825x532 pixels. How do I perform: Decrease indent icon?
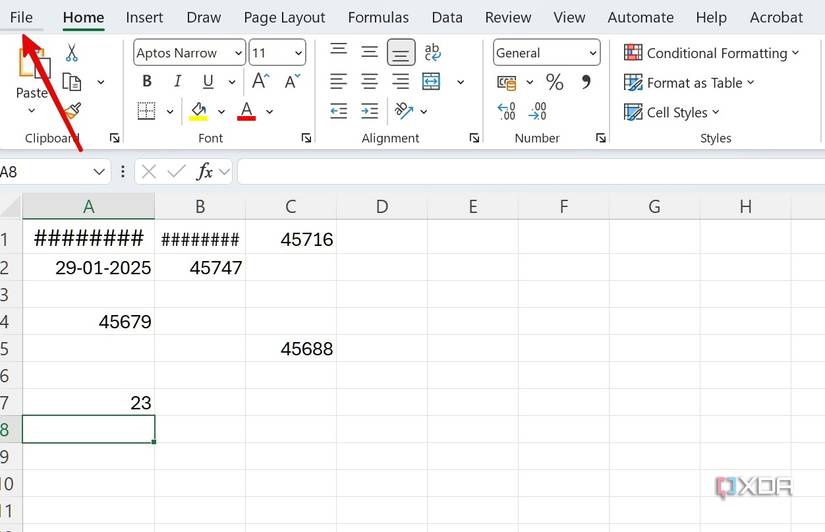[338, 111]
